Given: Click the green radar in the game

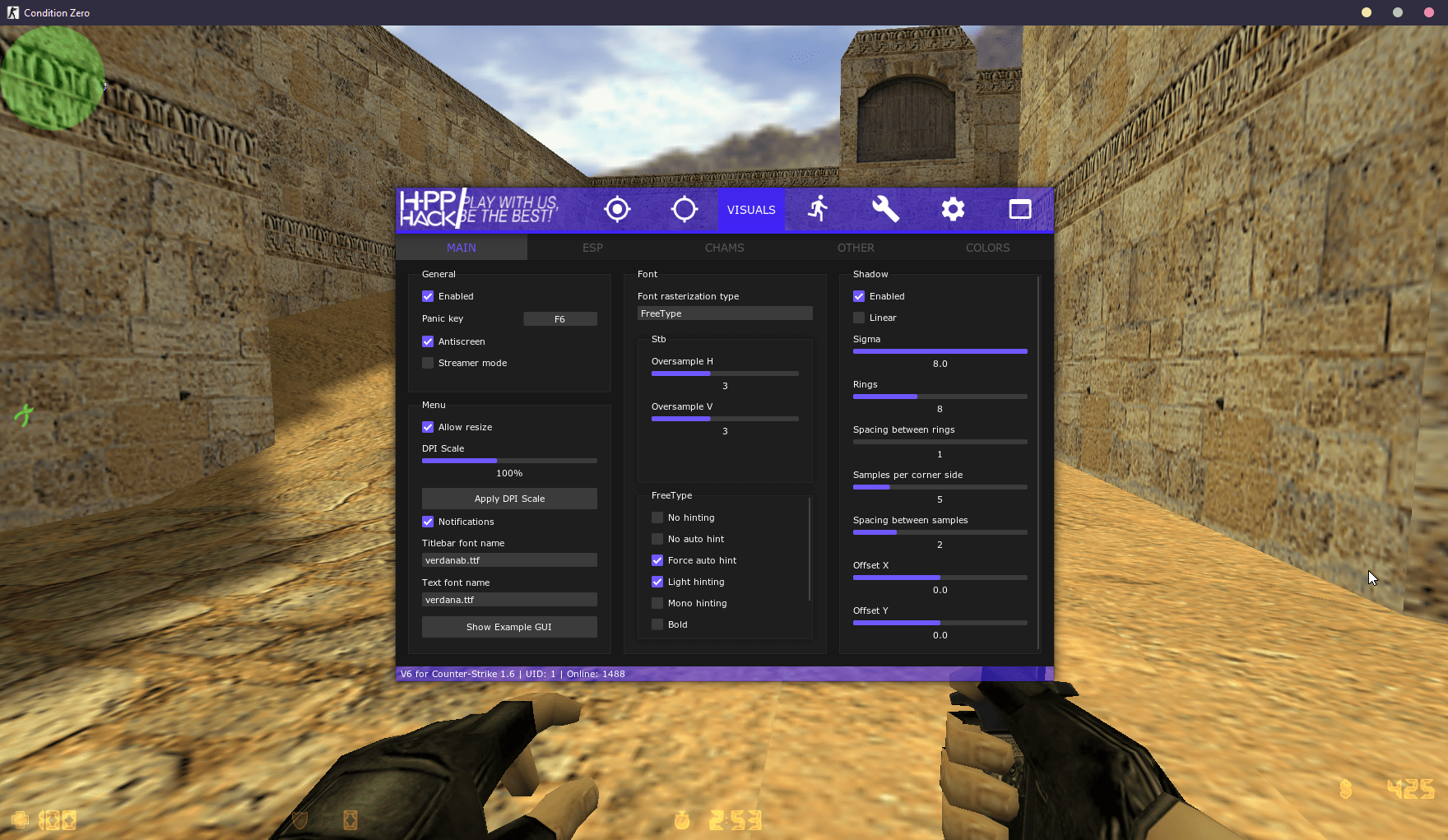Looking at the screenshot, I should click(x=53, y=78).
